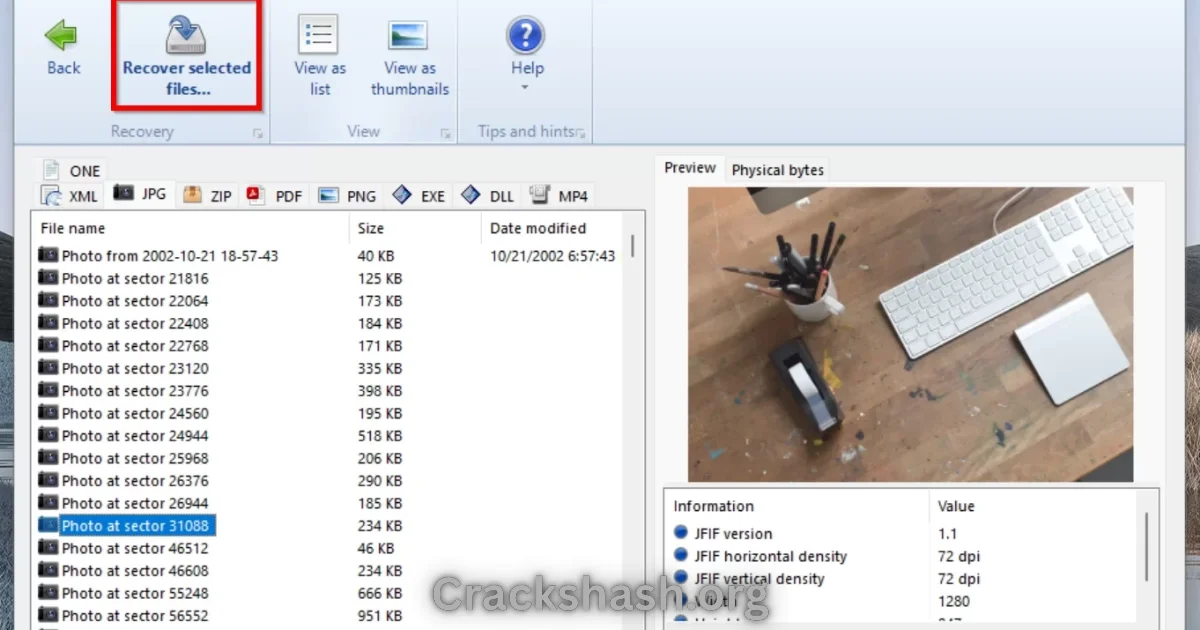Select Photo at sector 21816
The height and width of the screenshot is (630, 1200).
tap(135, 278)
